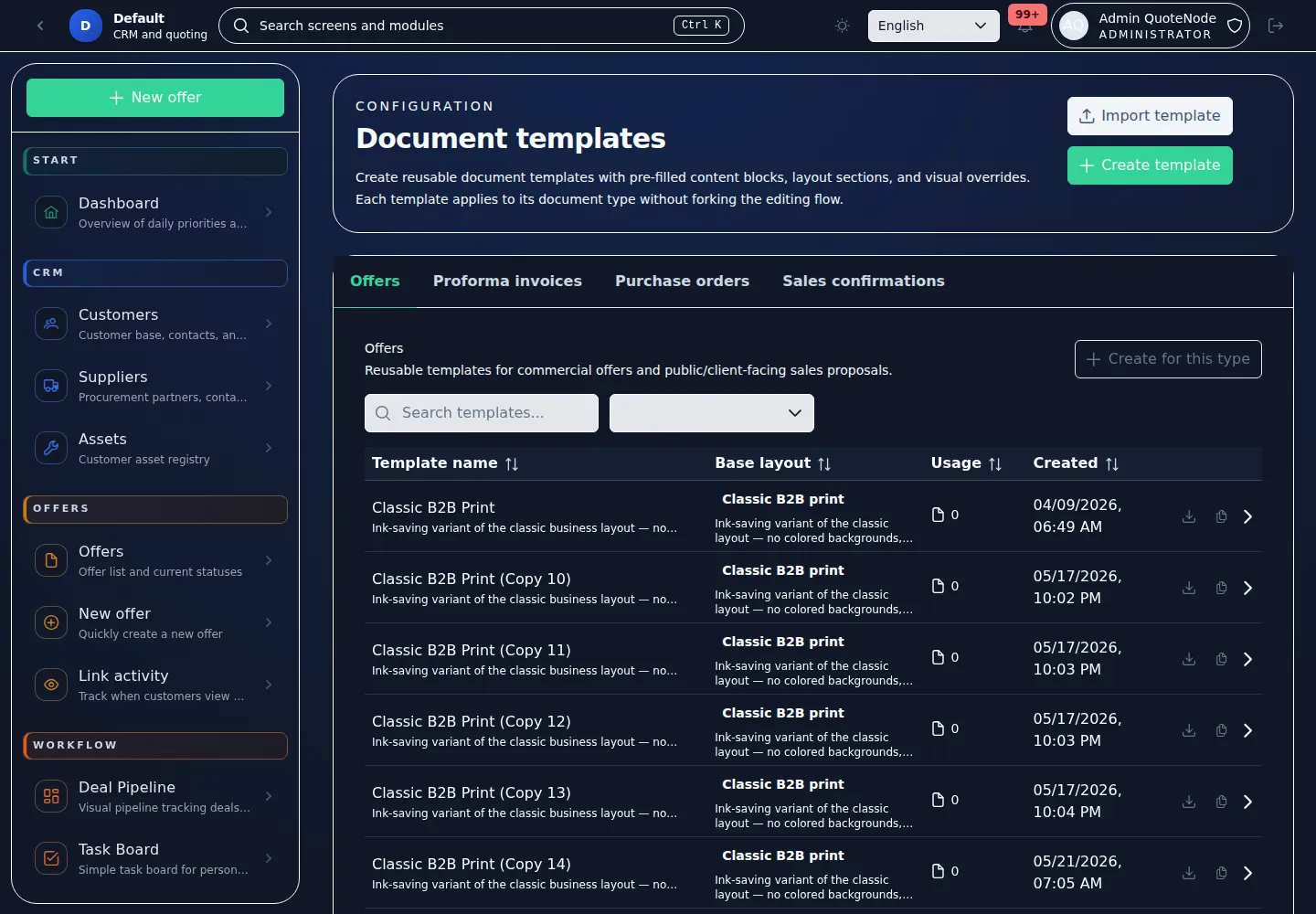Open Deal Pipeline in the sidebar

tap(155, 796)
